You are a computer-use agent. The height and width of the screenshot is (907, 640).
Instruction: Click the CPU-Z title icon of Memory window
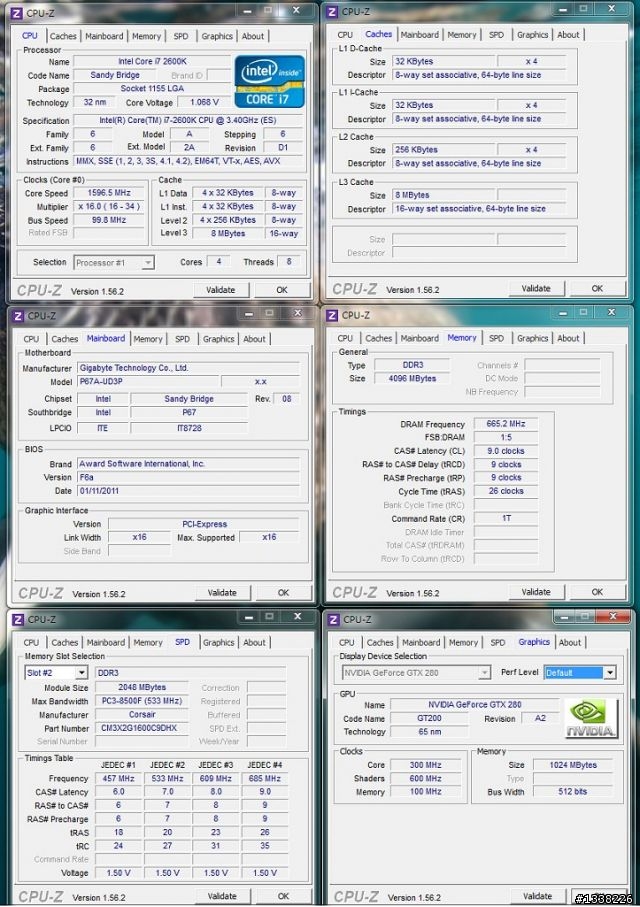pos(332,315)
